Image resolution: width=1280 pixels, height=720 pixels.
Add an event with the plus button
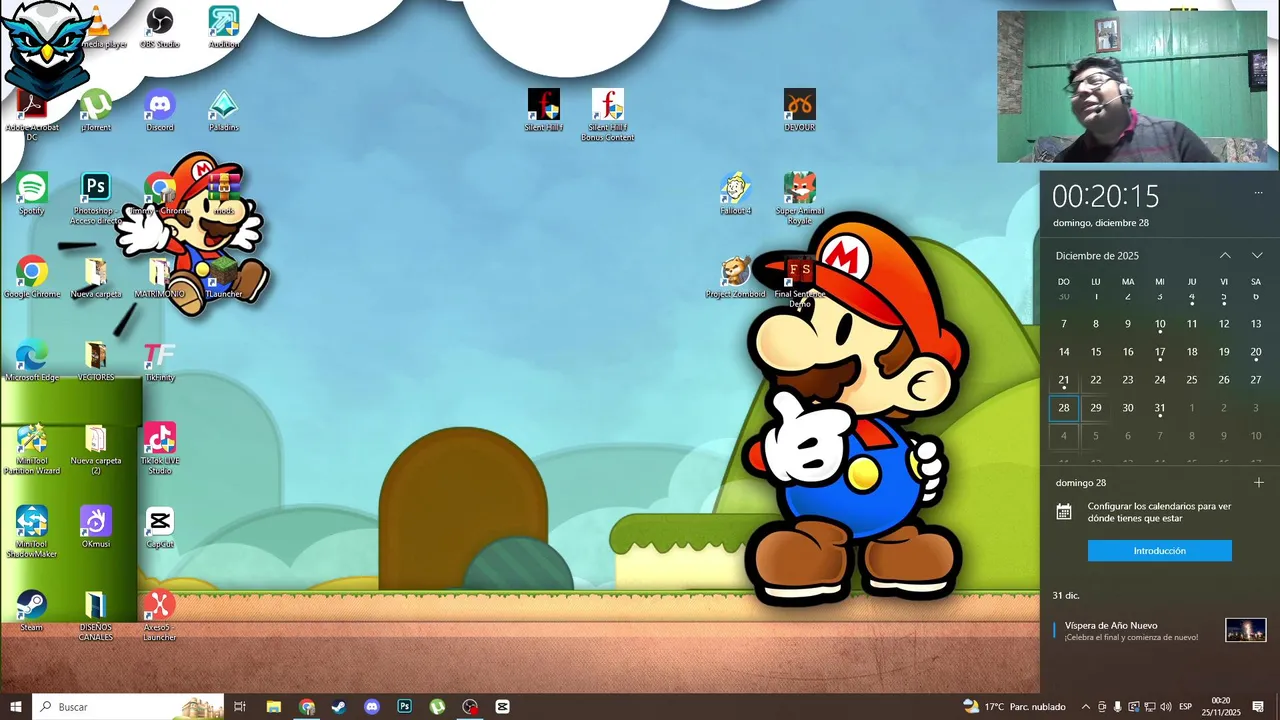pos(1259,482)
